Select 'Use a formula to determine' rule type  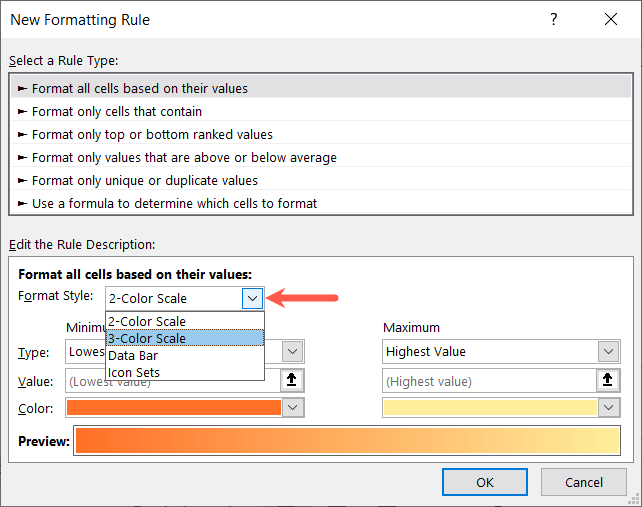tap(174, 203)
